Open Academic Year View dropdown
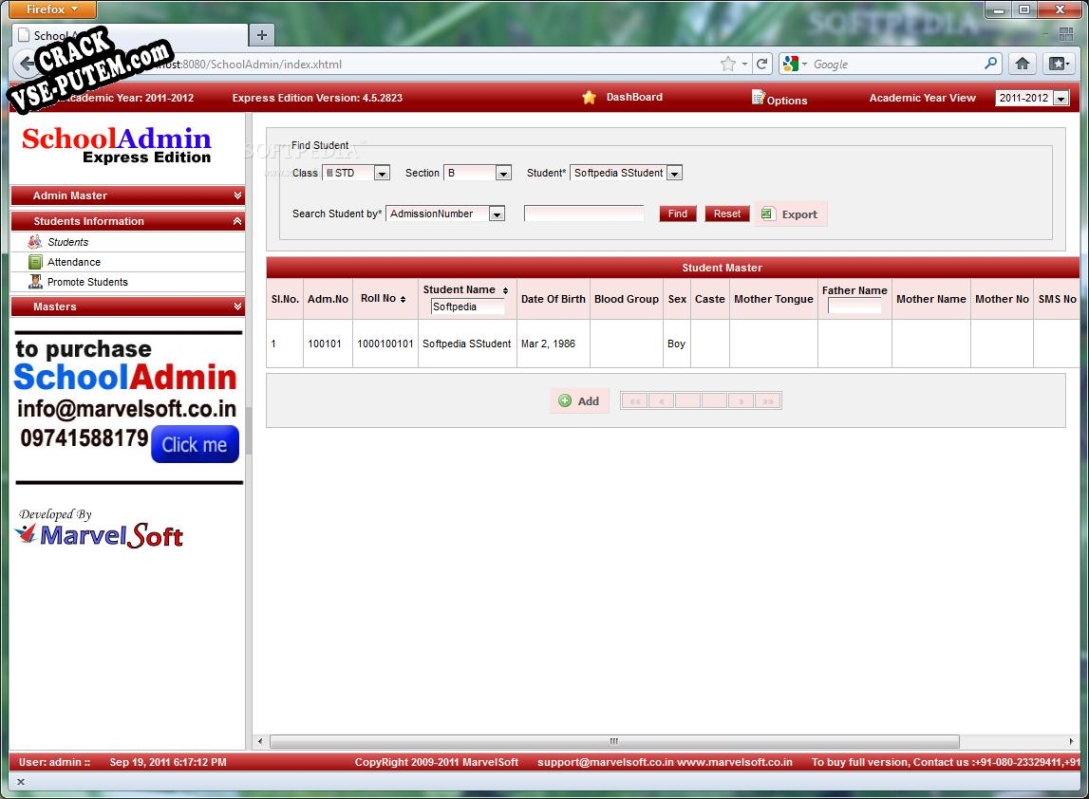Screen dimensions: 1089x799 point(1061,98)
